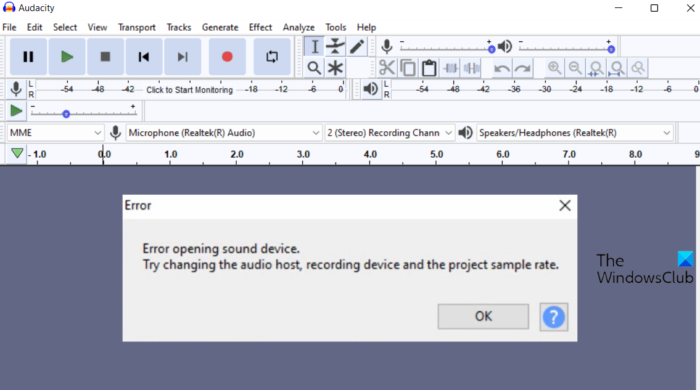Click the 3.0 mark on timeline ruler
Image resolution: width=700 pixels, height=390 pixels.
[x=303, y=154]
